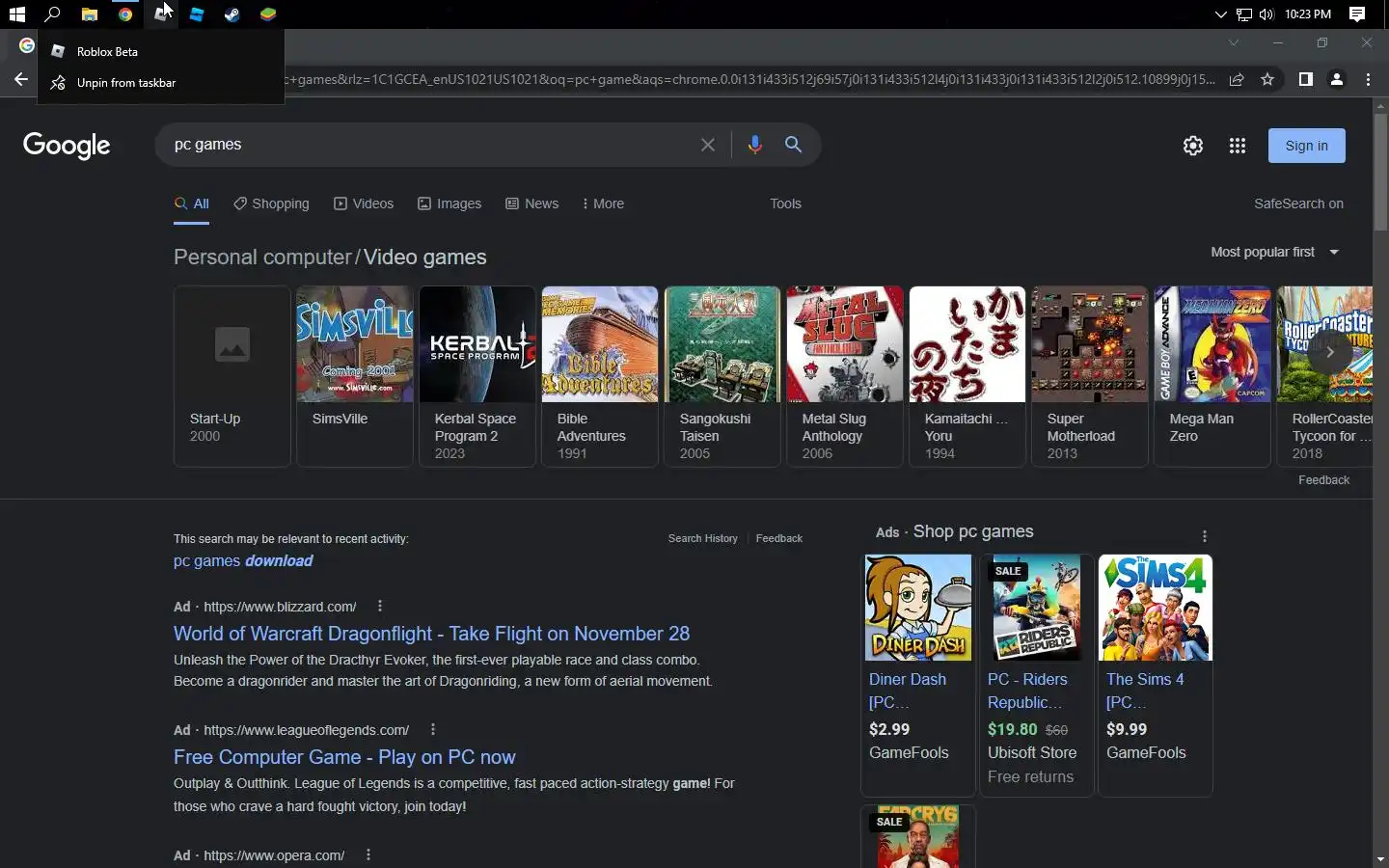Open the Kerbal Space Program 2 card

pyautogui.click(x=477, y=376)
